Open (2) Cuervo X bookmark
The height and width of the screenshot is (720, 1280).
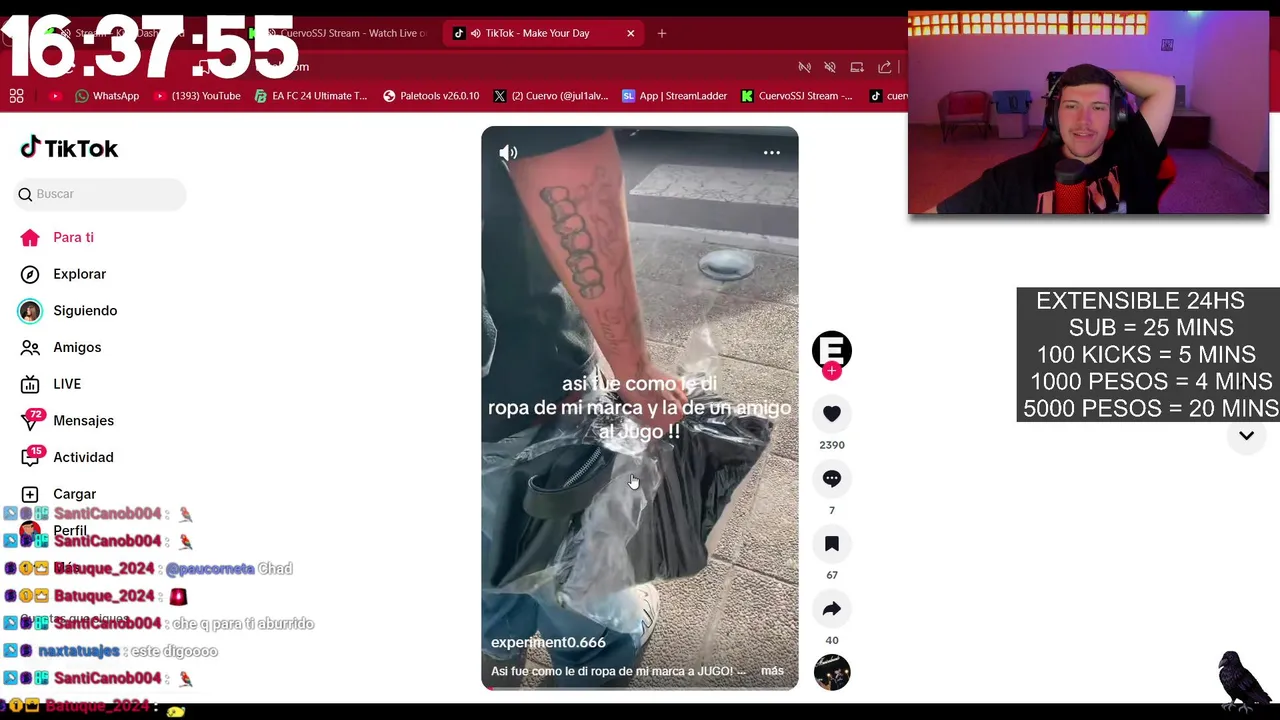click(551, 96)
